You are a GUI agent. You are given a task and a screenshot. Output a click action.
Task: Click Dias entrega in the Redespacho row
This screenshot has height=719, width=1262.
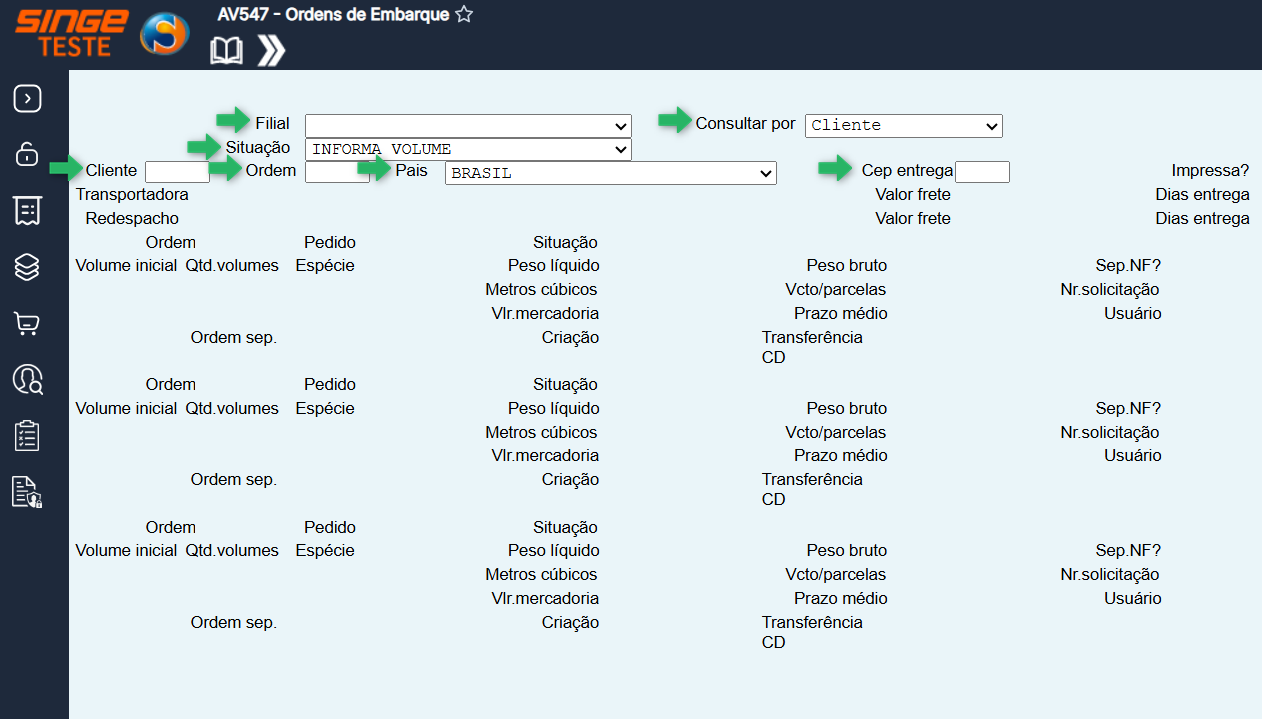click(x=1203, y=218)
